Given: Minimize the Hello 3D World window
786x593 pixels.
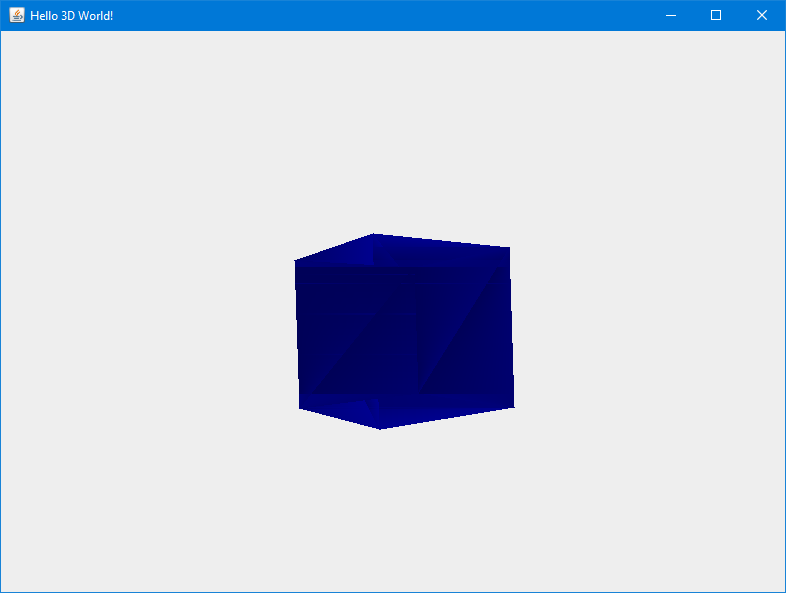Looking at the screenshot, I should 671,16.
